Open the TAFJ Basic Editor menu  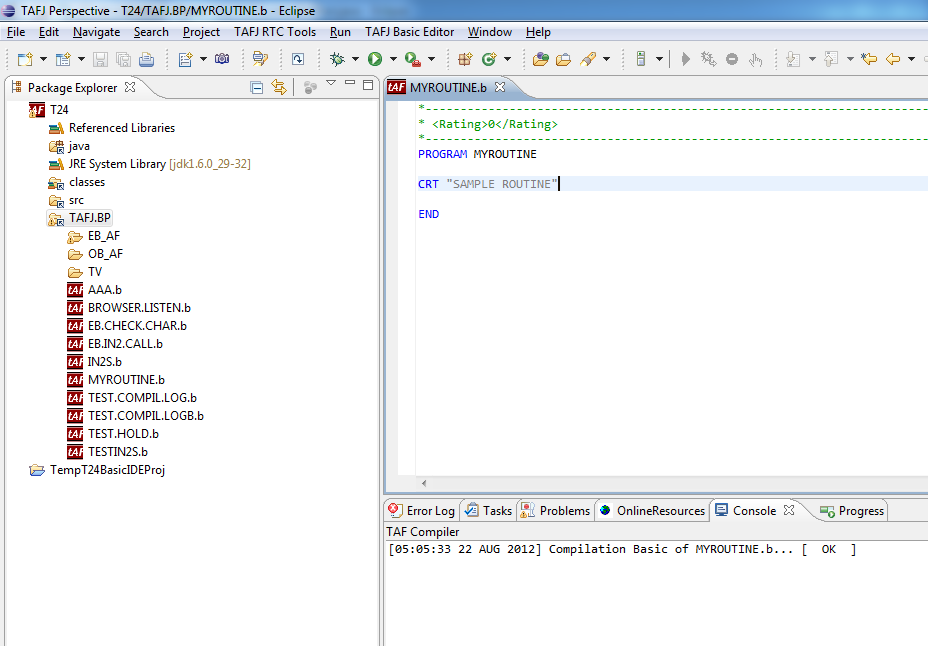(410, 32)
